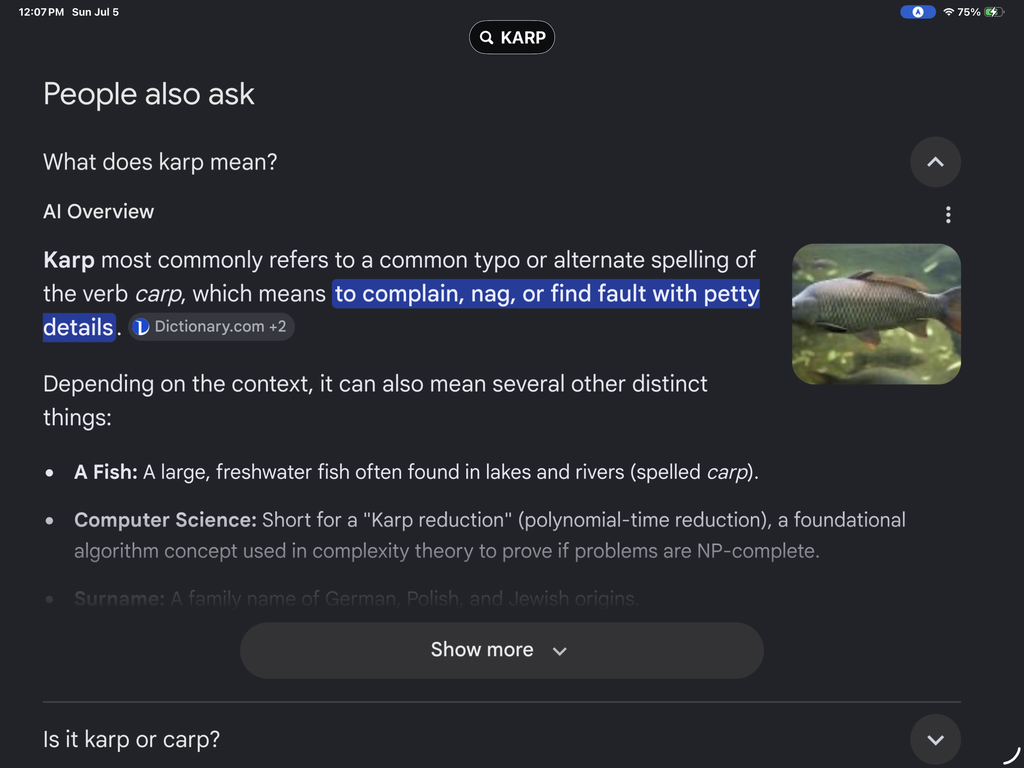Click the AI Overview label
This screenshot has height=768, width=1024.
[99, 212]
